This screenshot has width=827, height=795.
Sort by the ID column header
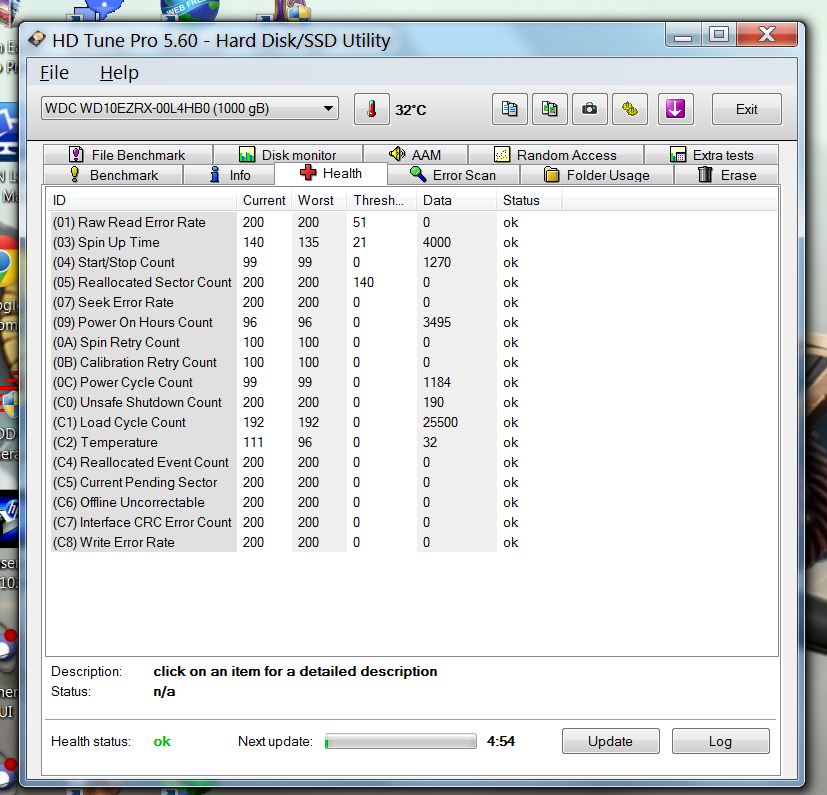point(142,200)
